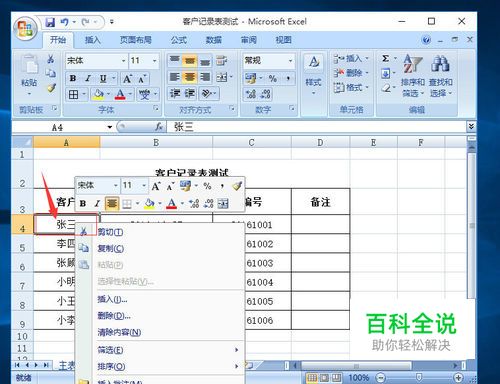The width and height of the screenshot is (500, 384).
Task: Save the workbook from quick access toolbar
Action: click(50, 22)
